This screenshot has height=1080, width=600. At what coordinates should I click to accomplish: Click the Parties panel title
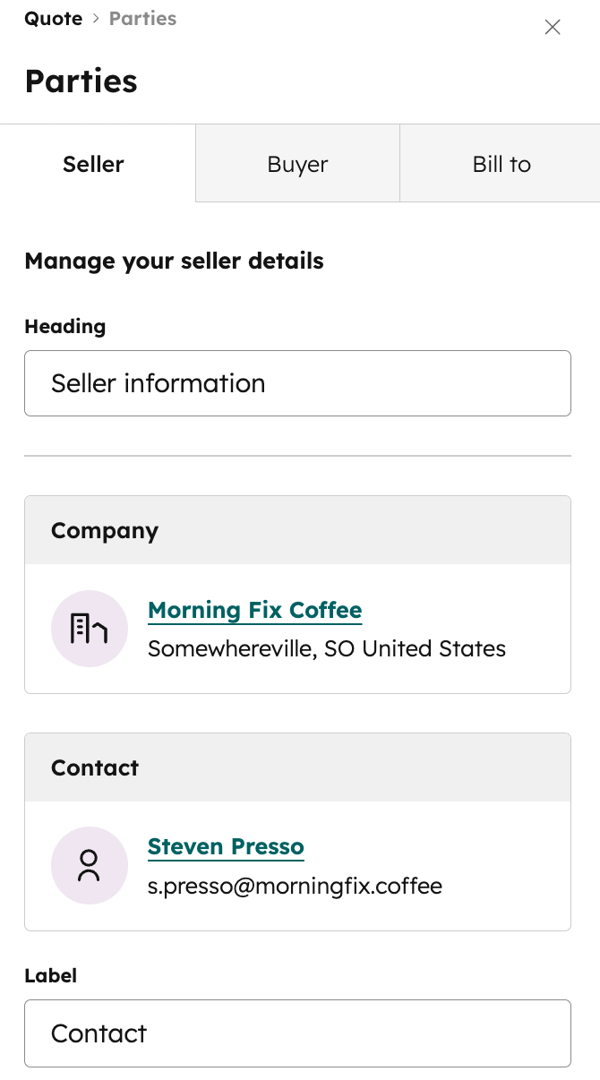[81, 81]
